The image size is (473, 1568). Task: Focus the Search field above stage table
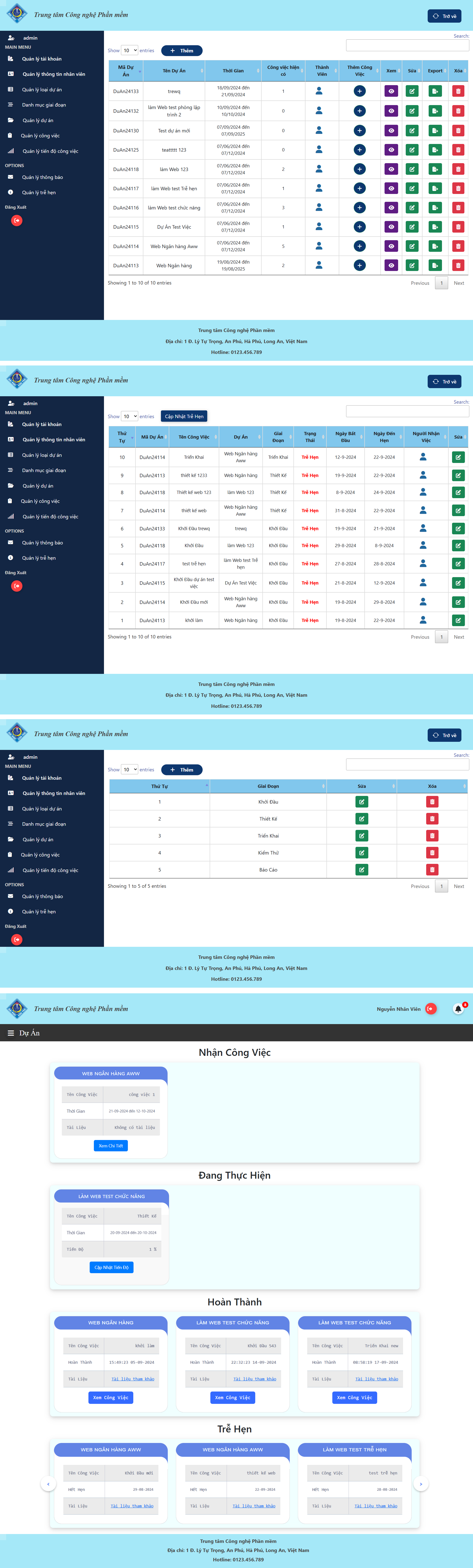(408, 764)
